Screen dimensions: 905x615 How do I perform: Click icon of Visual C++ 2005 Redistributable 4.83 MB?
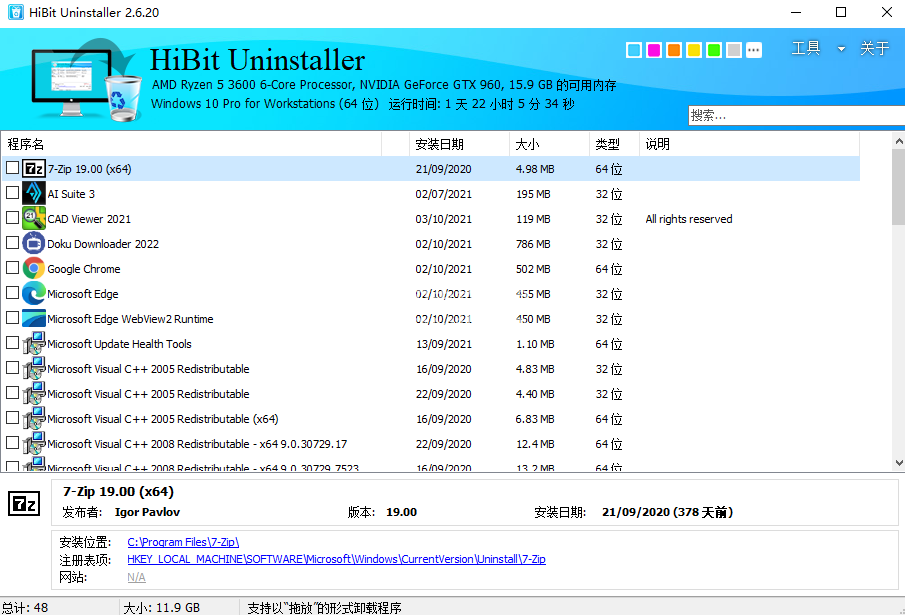33,369
